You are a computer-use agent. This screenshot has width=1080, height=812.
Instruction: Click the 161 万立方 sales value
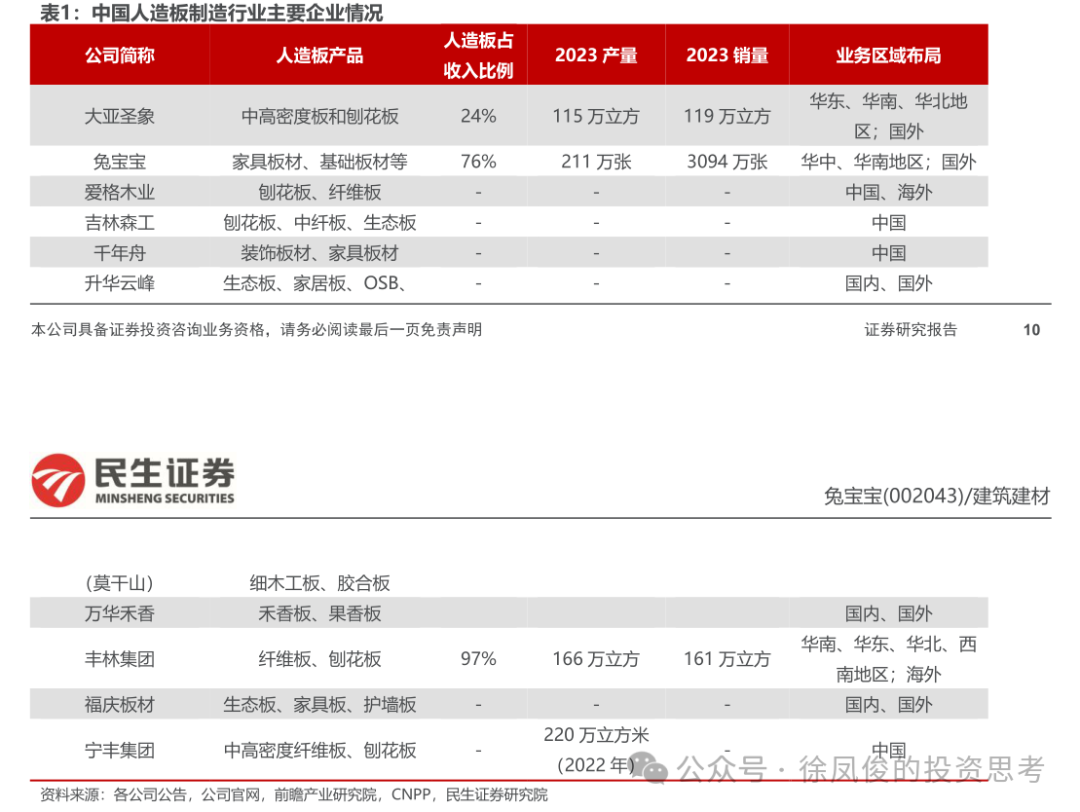(x=727, y=659)
